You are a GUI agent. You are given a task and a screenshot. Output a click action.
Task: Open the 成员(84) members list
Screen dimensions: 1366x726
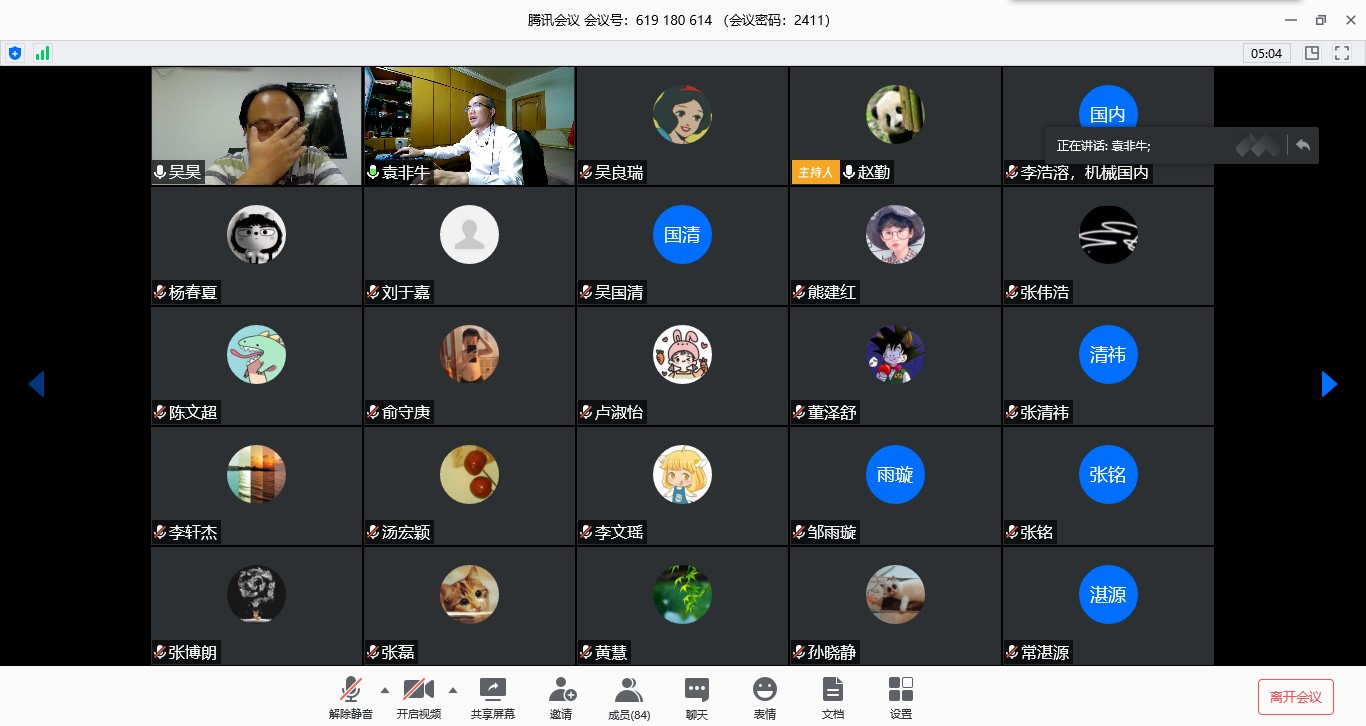[629, 698]
